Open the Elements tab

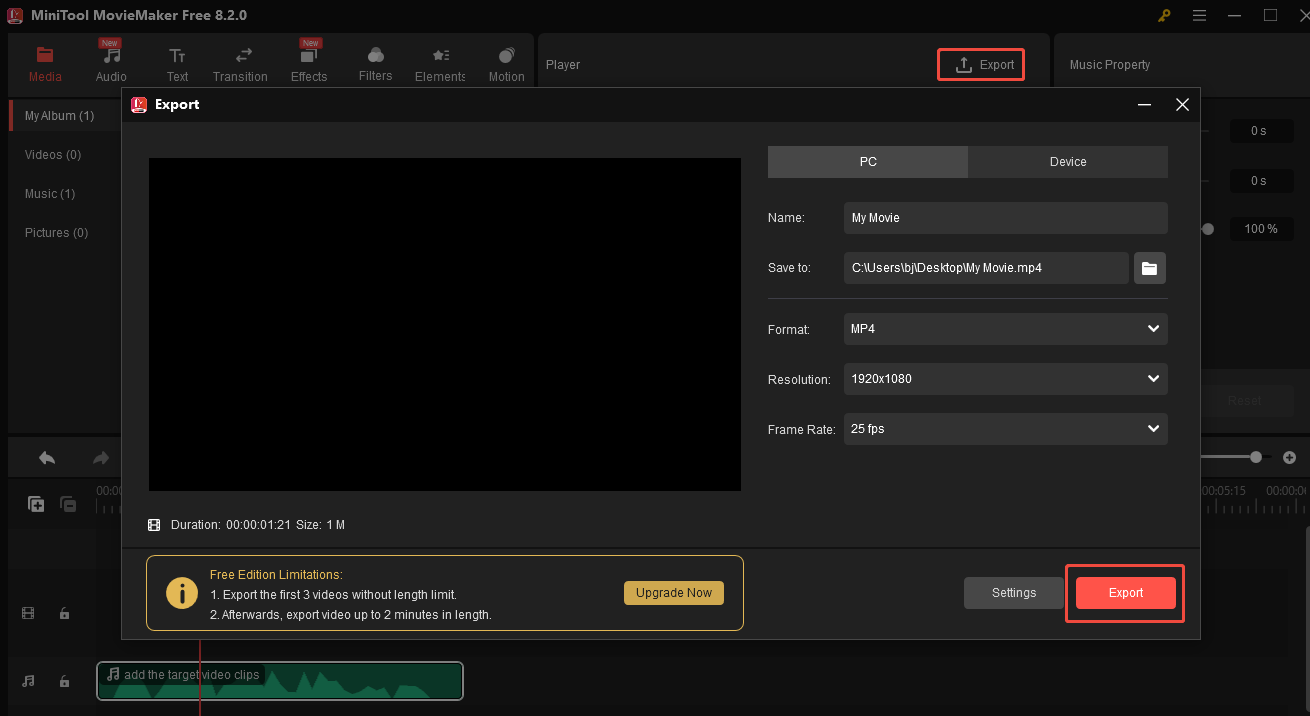(x=440, y=64)
